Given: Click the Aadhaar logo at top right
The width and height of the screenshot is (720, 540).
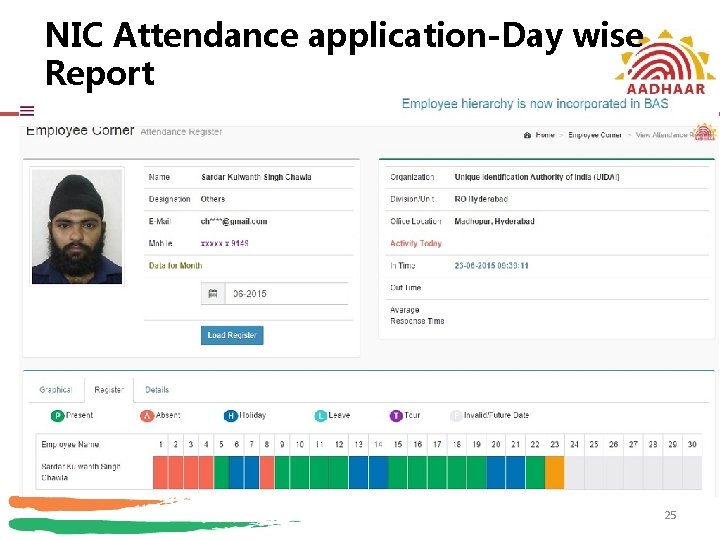Looking at the screenshot, I should tap(665, 62).
